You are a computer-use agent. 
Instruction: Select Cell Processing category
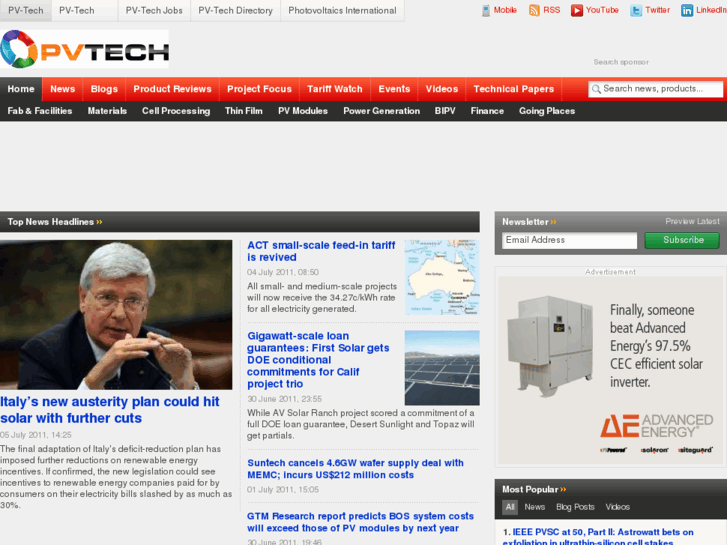176,111
